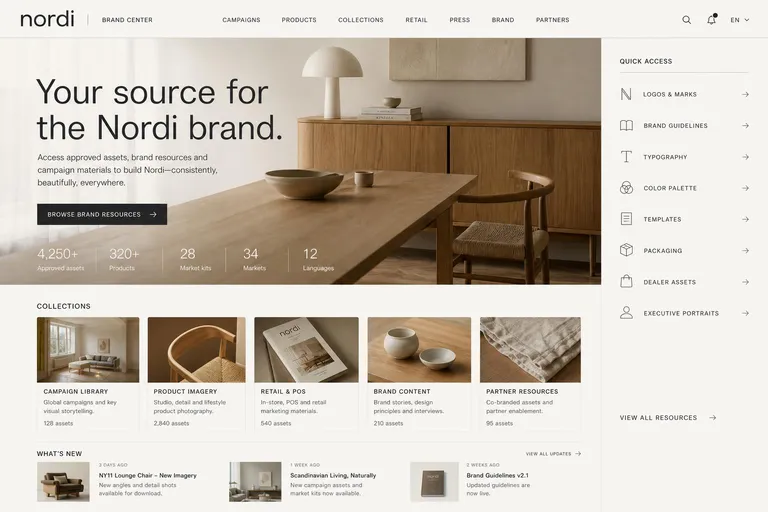Click View All Updates link

pos(553,454)
